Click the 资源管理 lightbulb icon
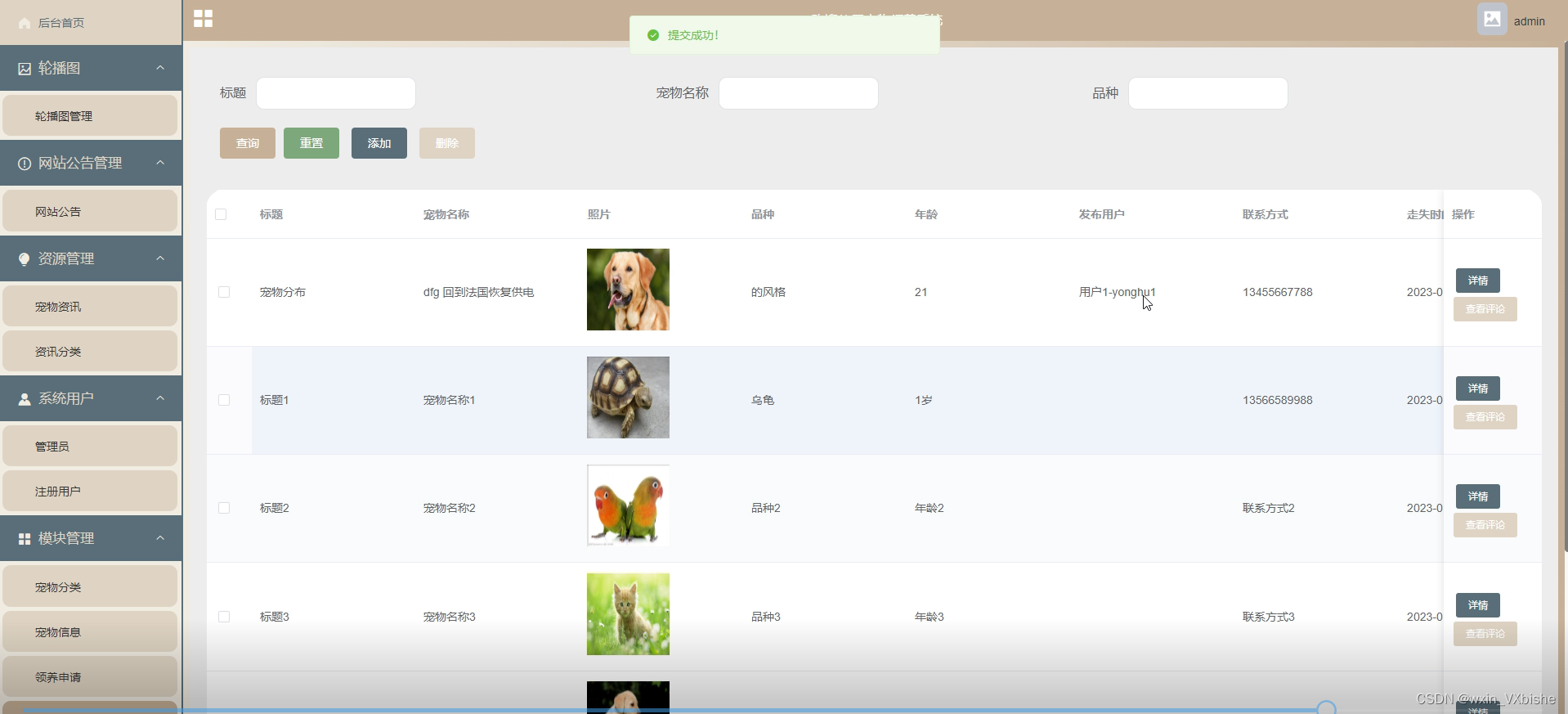The height and width of the screenshot is (714, 1568). pyautogui.click(x=25, y=259)
